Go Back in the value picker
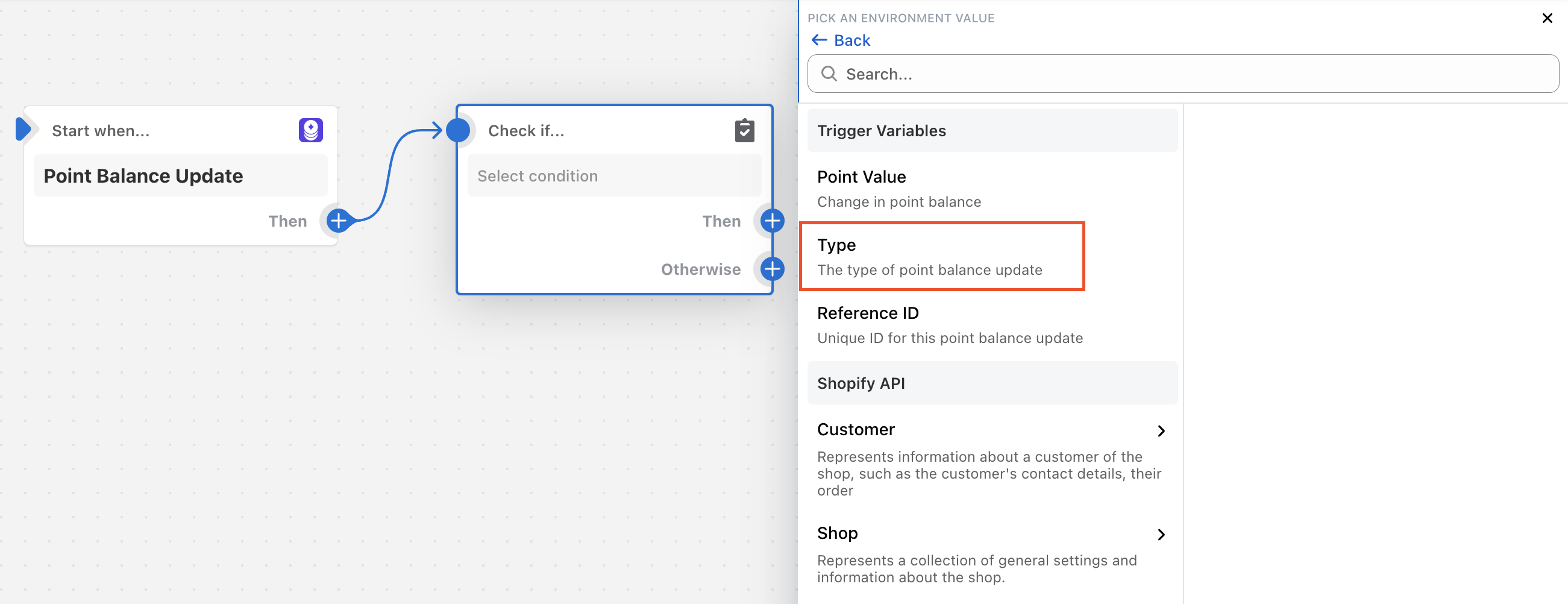This screenshot has height=604, width=1568. [841, 40]
